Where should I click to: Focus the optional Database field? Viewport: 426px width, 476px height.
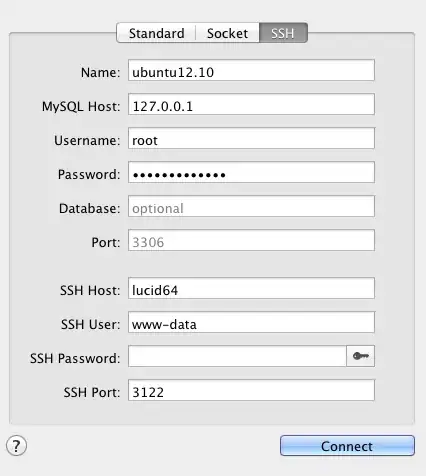251,206
